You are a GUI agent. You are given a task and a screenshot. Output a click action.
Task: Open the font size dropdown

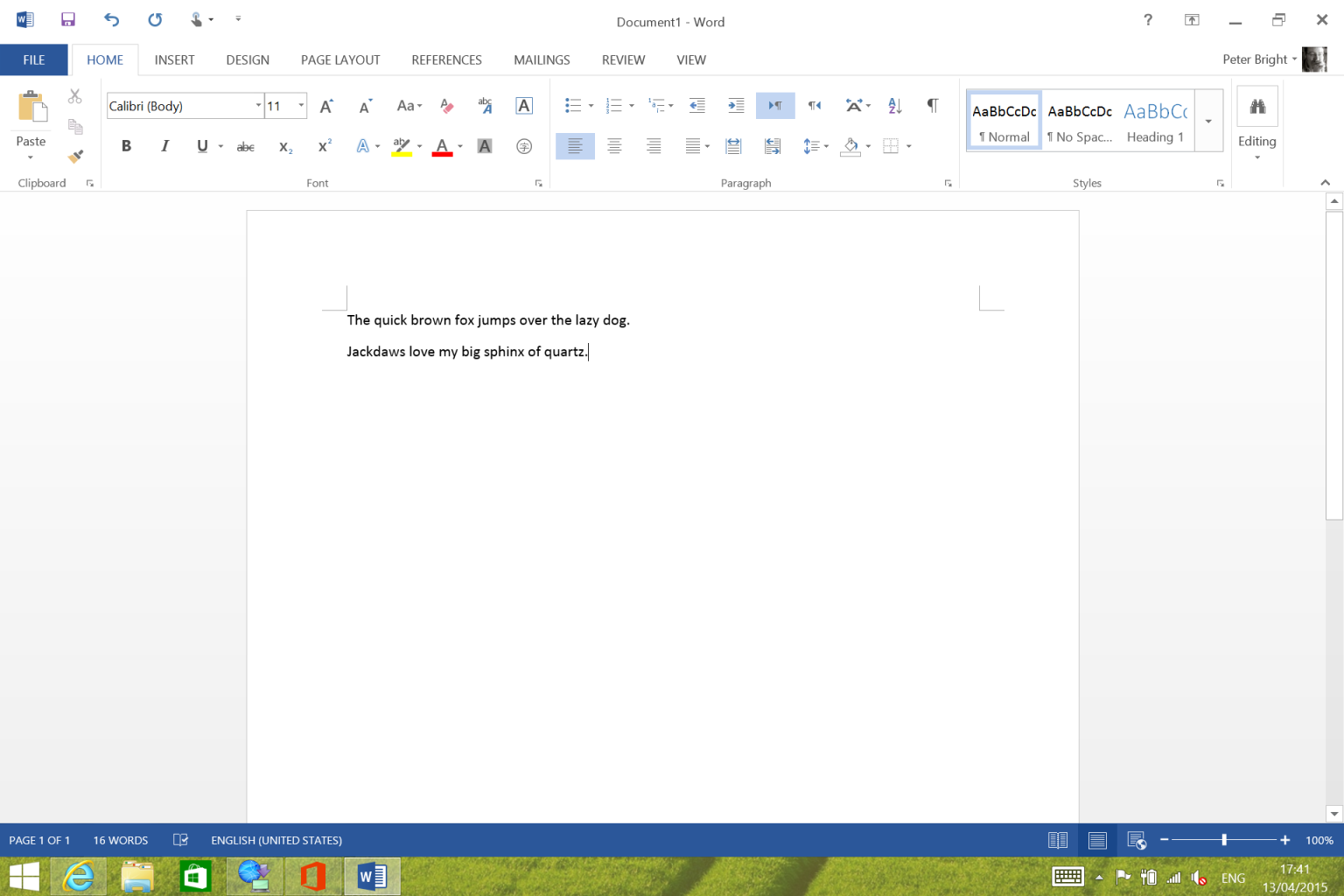coord(301,106)
